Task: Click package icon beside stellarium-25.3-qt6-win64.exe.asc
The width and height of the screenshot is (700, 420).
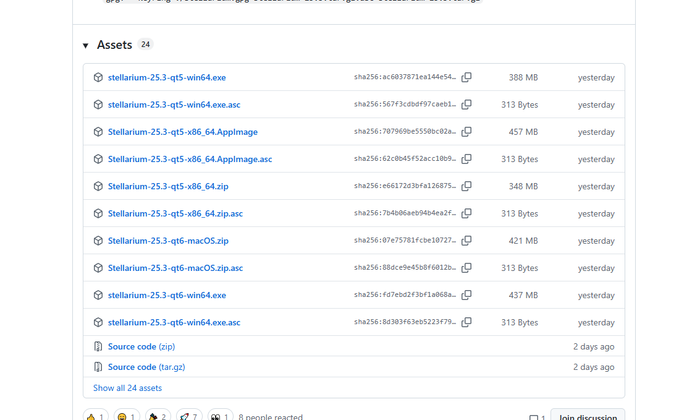Action: 98,322
